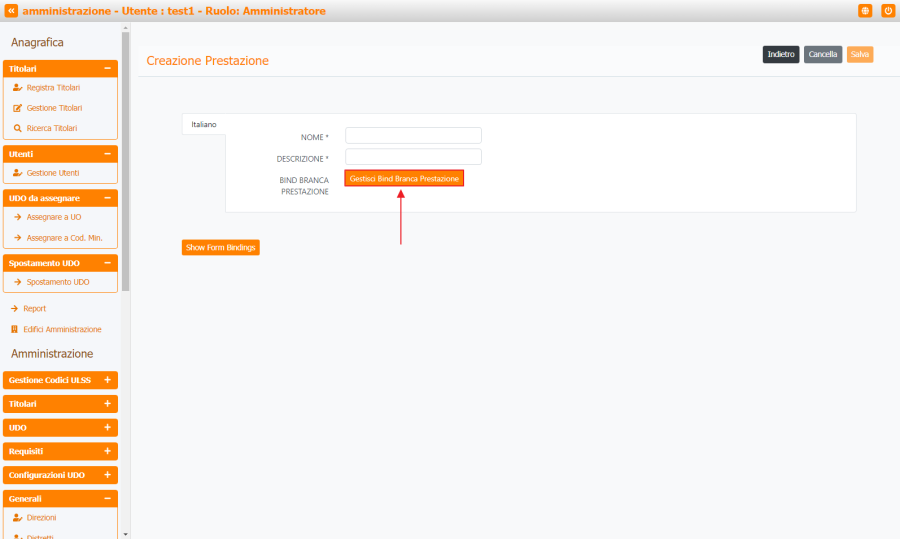900x539 pixels.
Task: Collapse the sidebar with the double-chevron icon
Action: coord(11,11)
